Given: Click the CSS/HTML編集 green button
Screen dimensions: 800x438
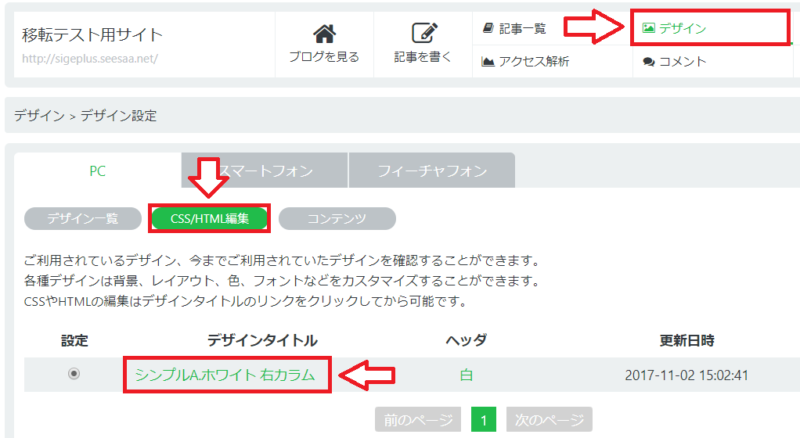Looking at the screenshot, I should [209, 218].
